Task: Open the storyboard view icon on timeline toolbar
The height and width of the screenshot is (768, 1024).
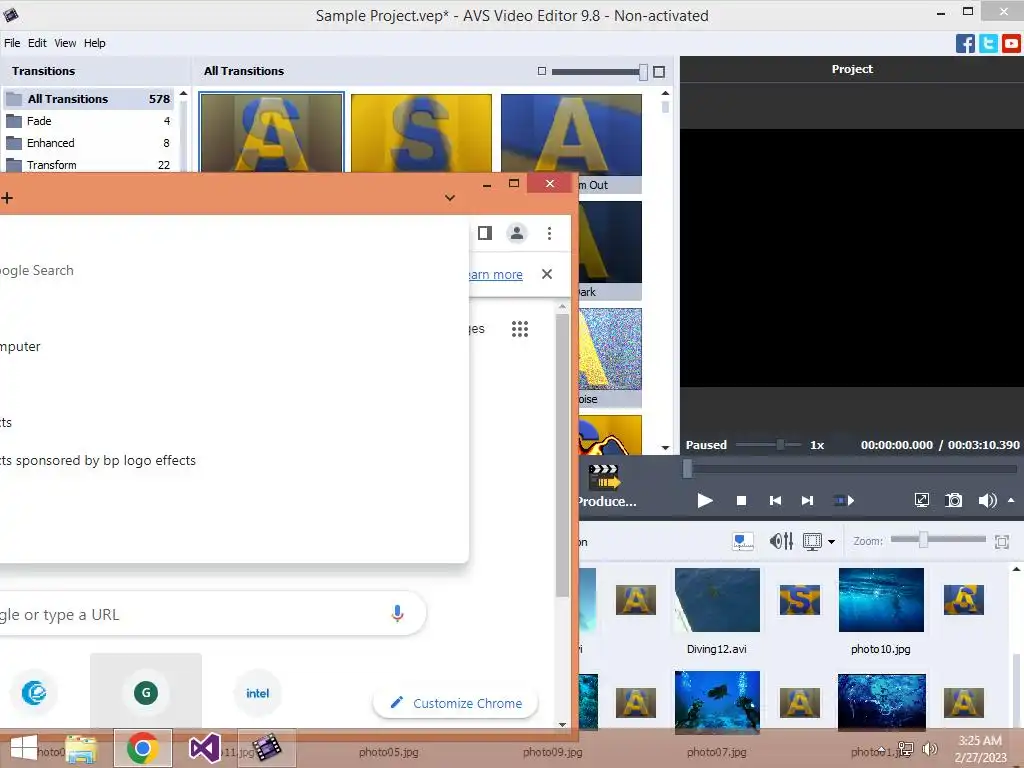Action: (743, 541)
